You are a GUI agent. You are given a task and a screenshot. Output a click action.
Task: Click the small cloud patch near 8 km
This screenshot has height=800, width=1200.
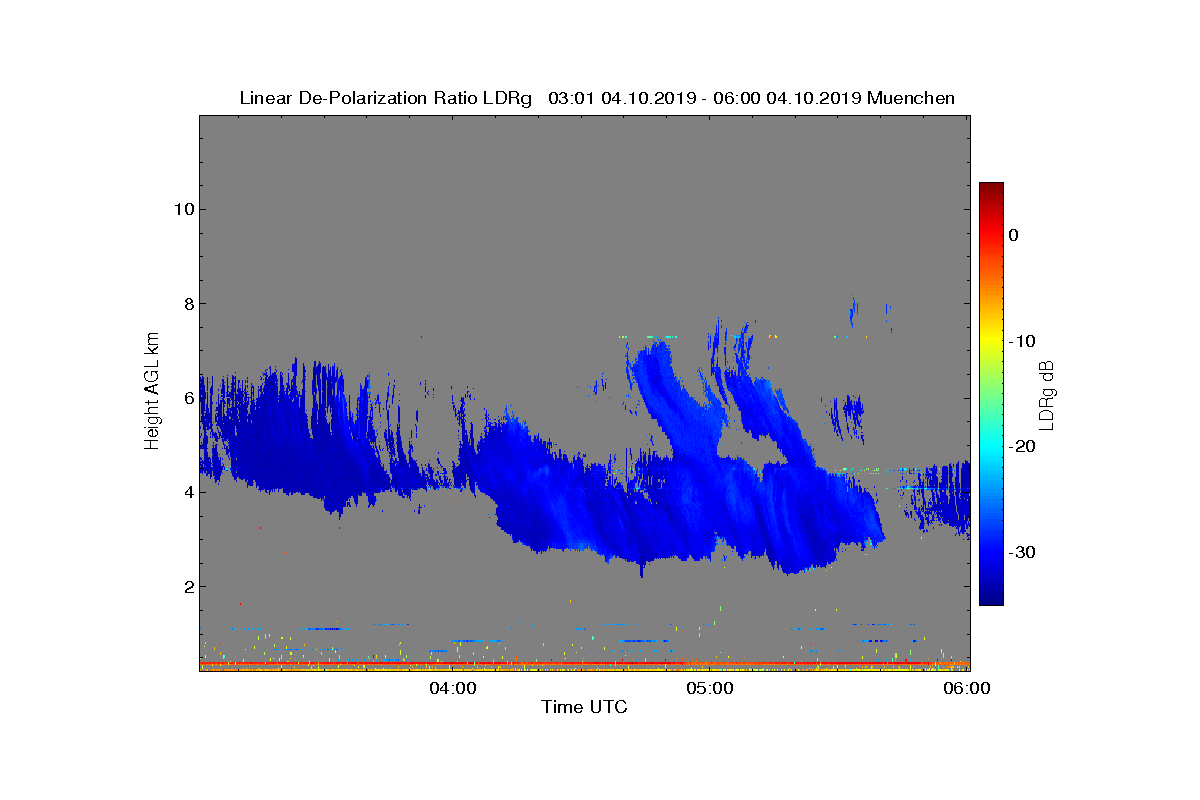click(x=853, y=311)
